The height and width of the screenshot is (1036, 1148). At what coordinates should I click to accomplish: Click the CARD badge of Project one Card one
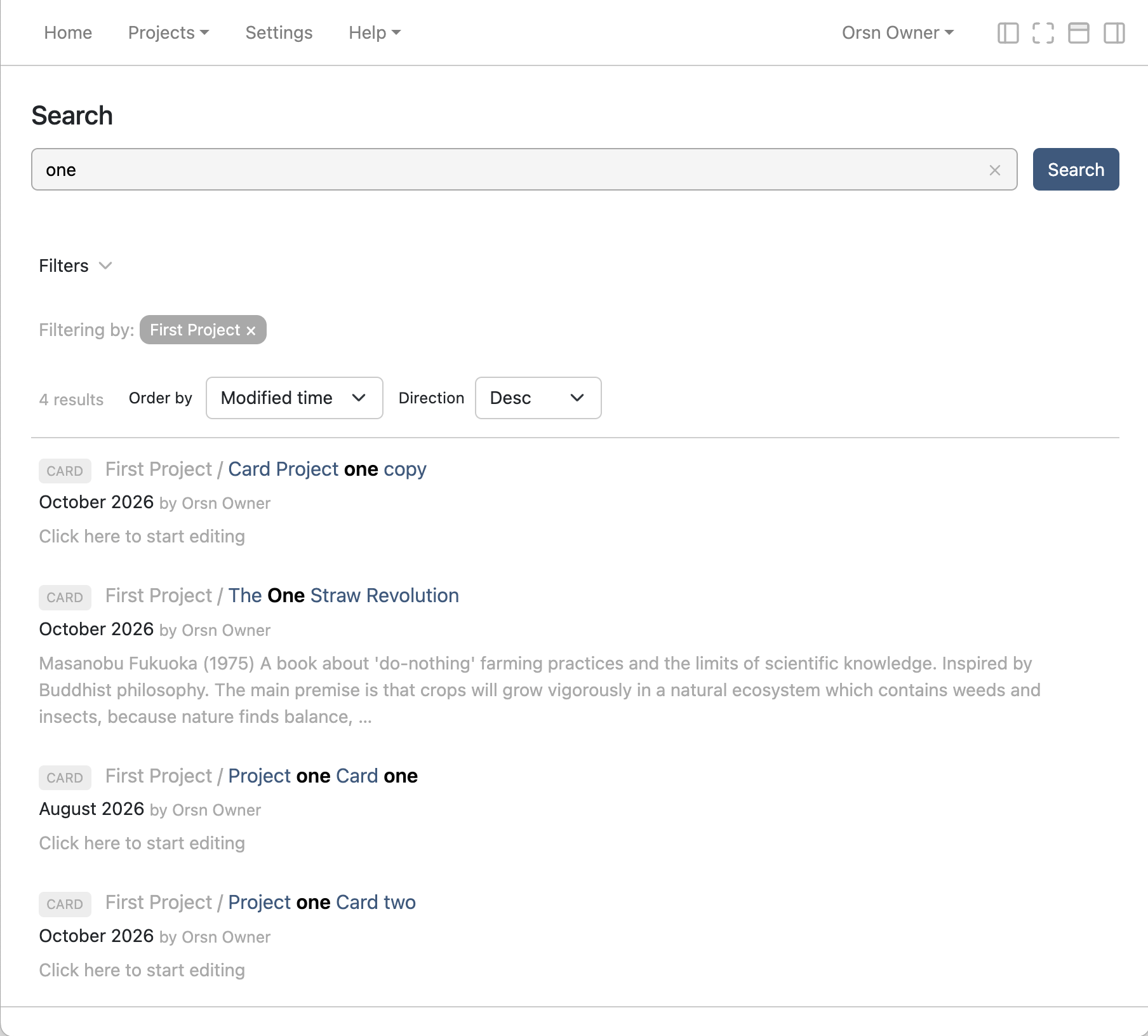[x=65, y=777]
